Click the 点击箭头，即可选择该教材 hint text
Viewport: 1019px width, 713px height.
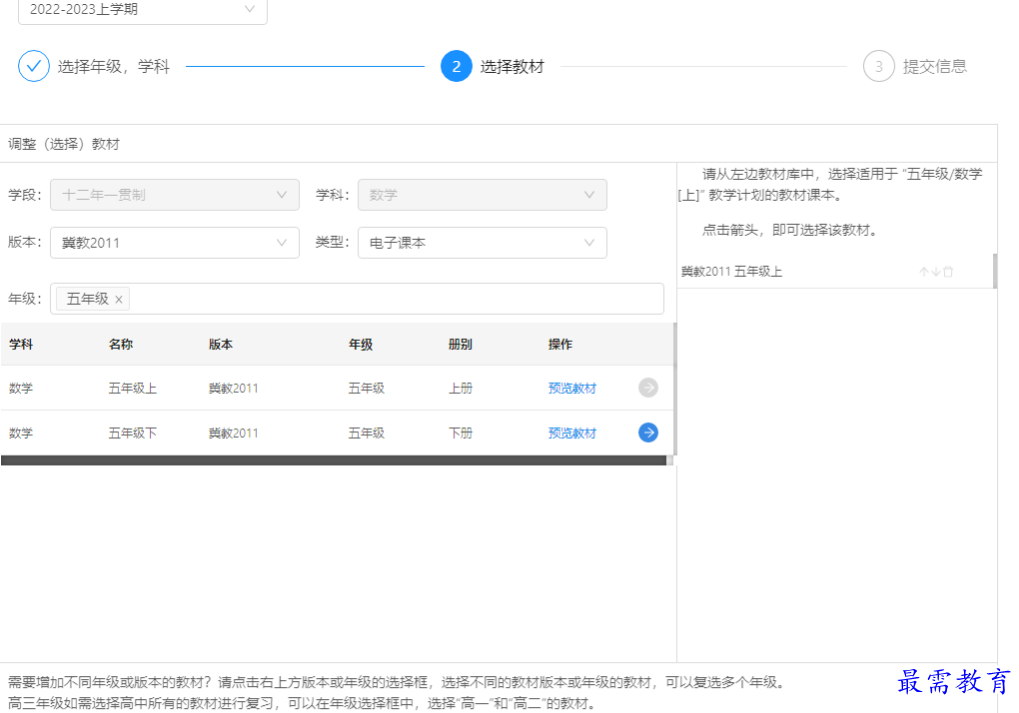click(x=789, y=230)
